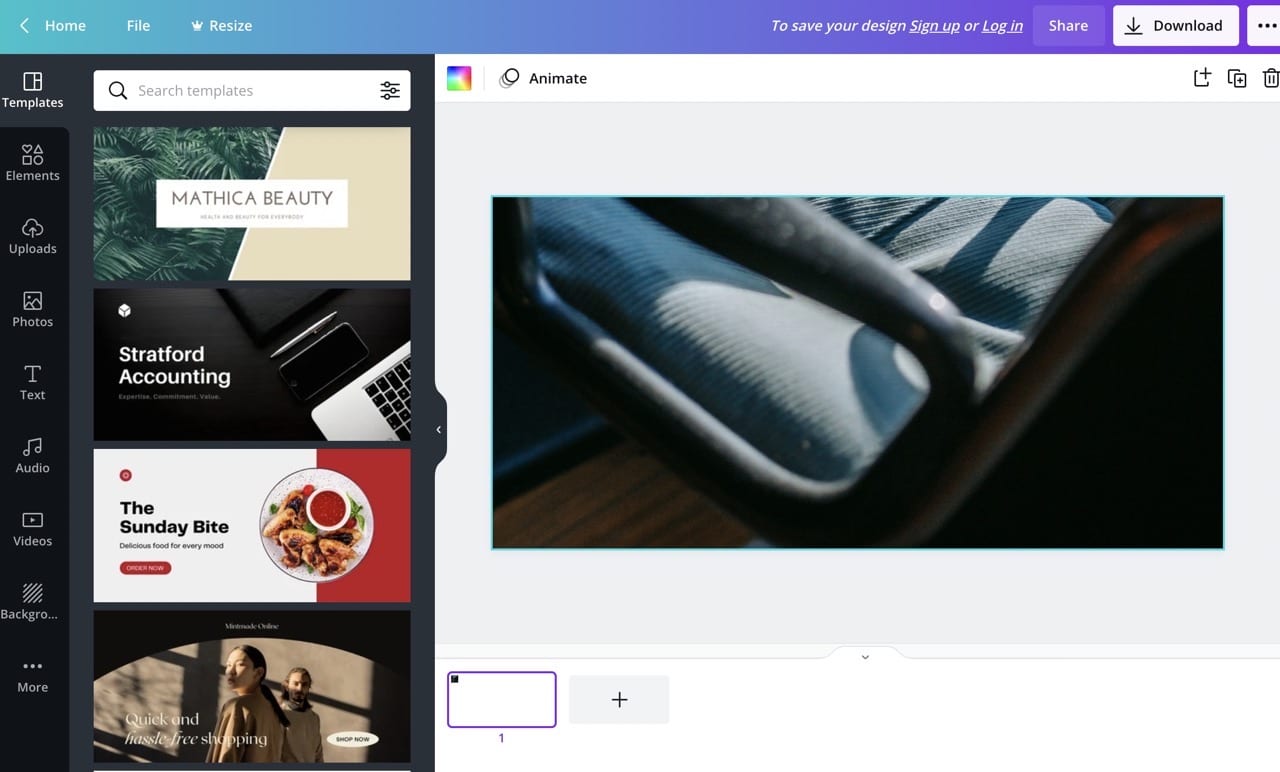Viewport: 1280px width, 772px height.
Task: Select The Sunday Bite template
Action: pyautogui.click(x=252, y=526)
